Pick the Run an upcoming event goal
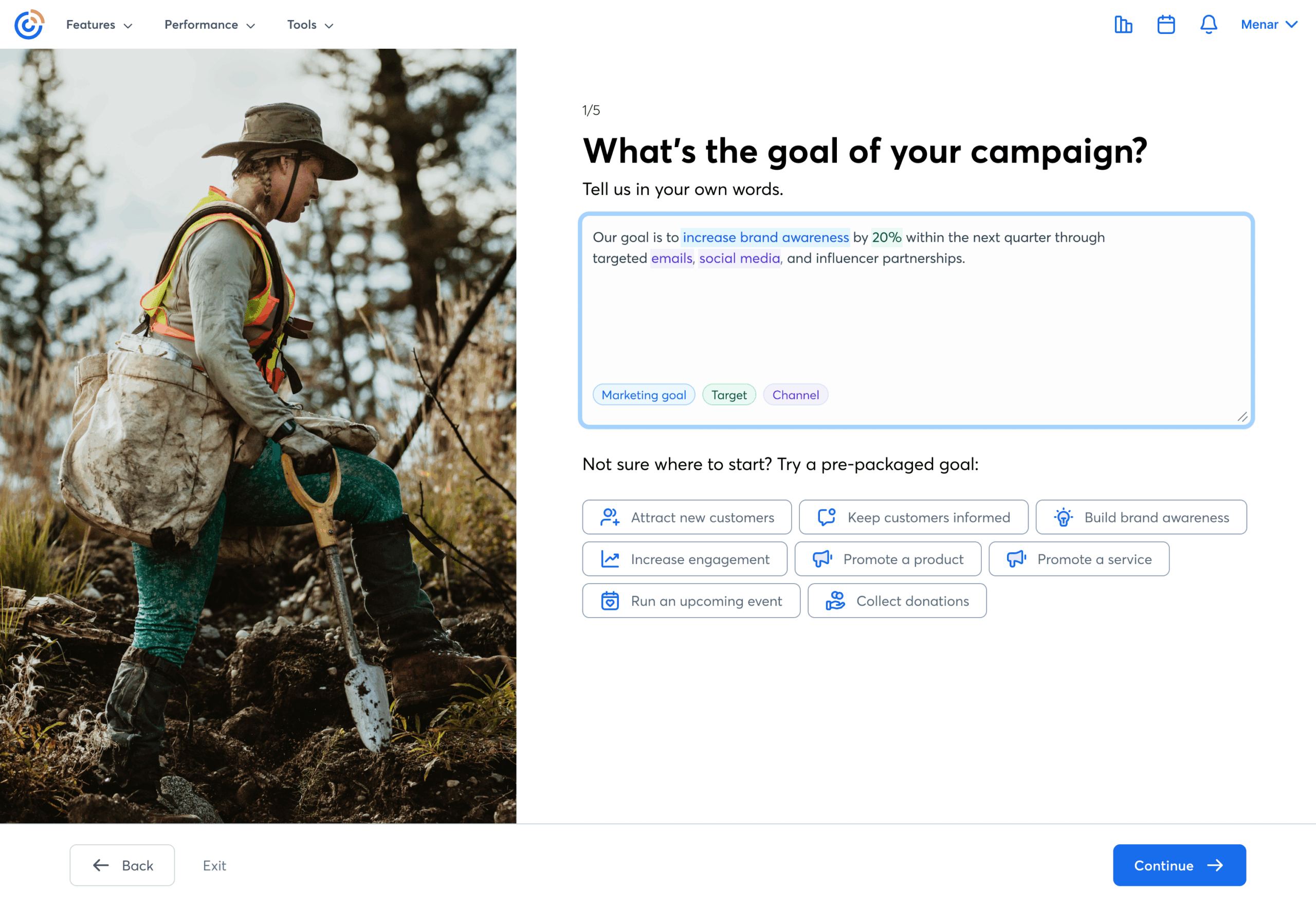1316x907 pixels. tap(690, 601)
